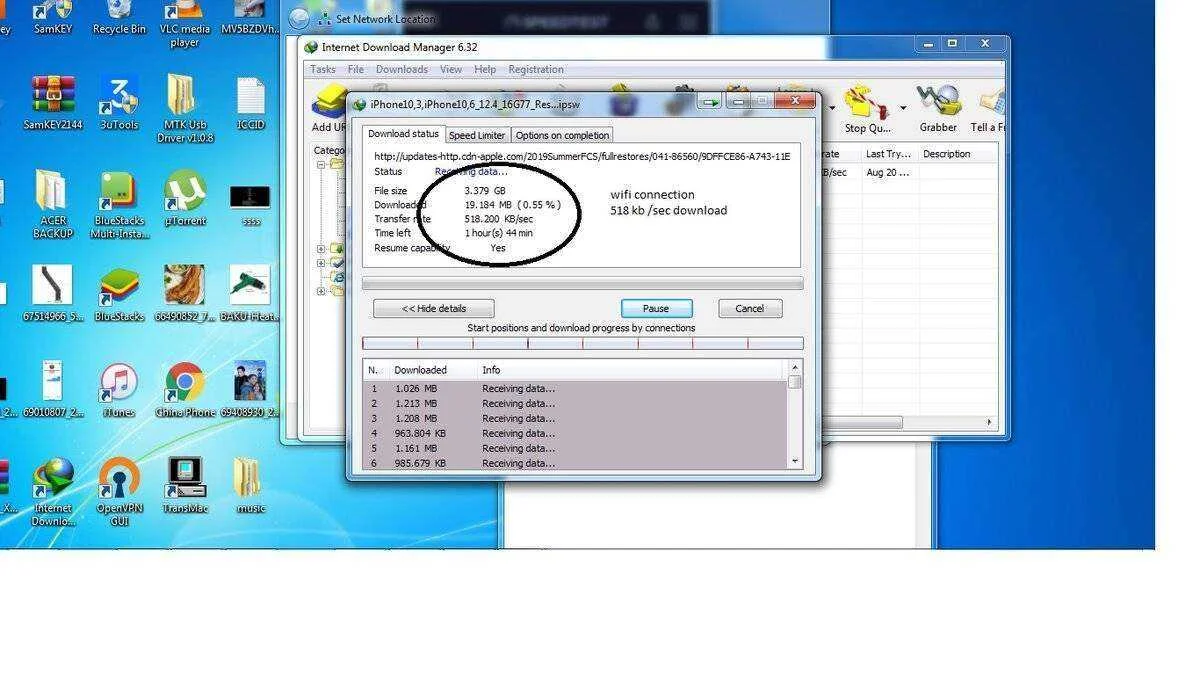This screenshot has width=1200, height=675.
Task: Open the 69010807 desktop image file
Action: click(x=53, y=390)
